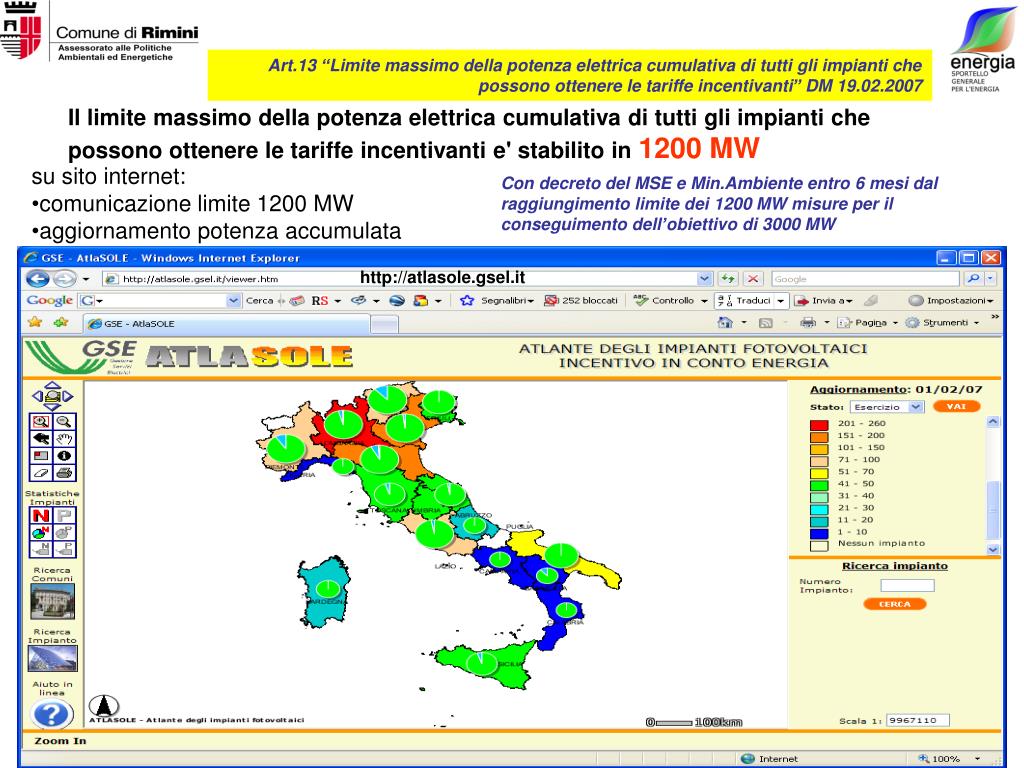Open the Invia a dropdown

tap(824, 300)
